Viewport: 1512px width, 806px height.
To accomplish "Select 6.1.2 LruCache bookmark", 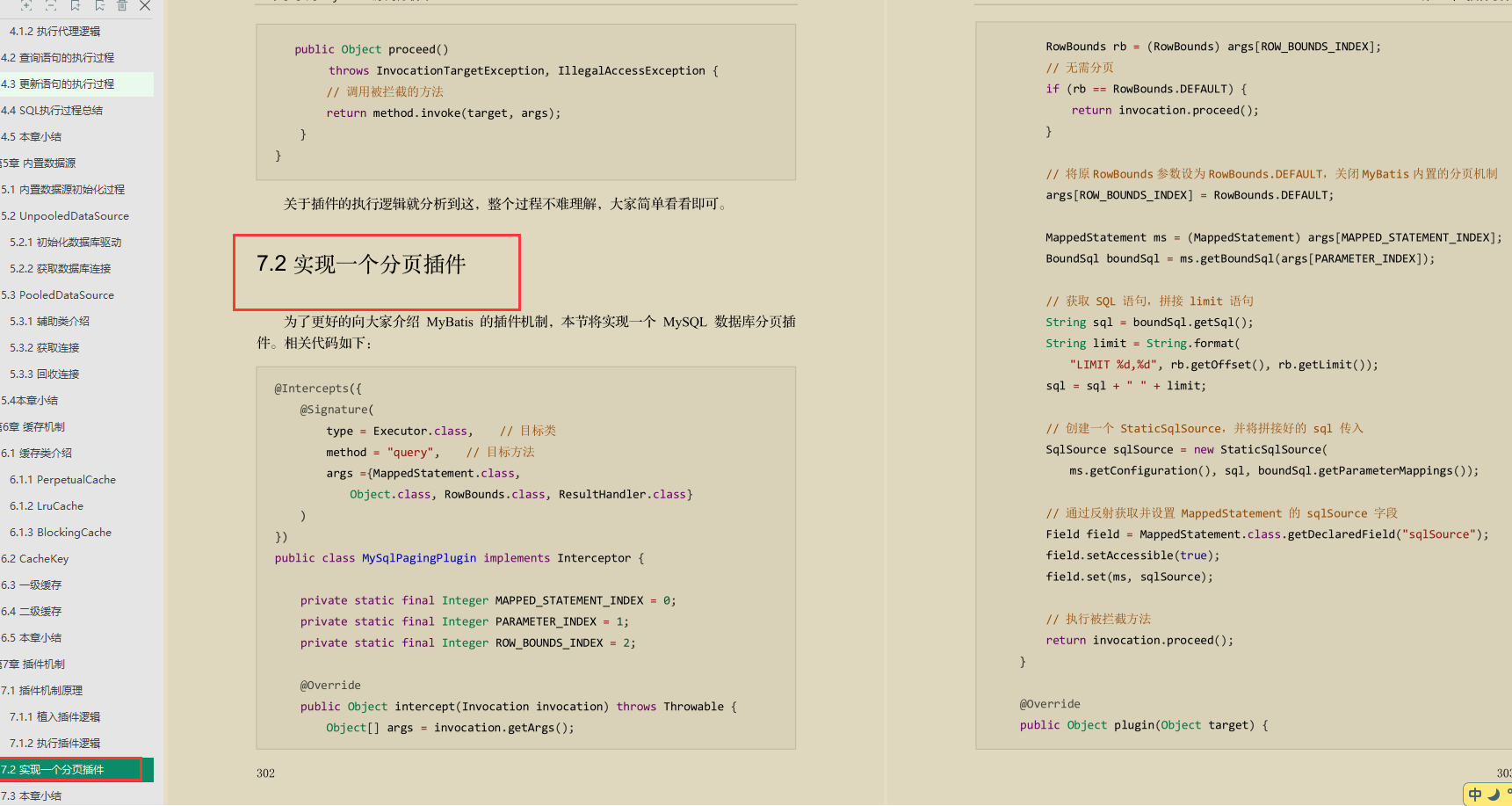I will [47, 505].
